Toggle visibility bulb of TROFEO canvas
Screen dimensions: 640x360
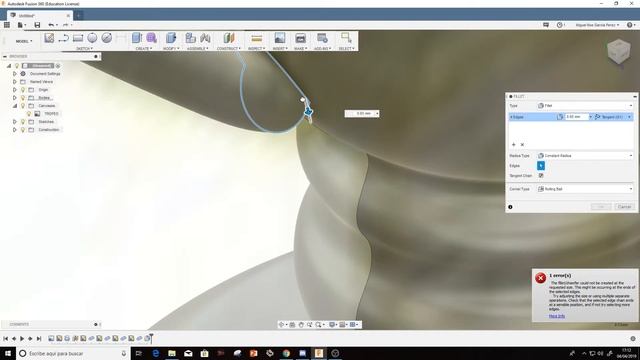click(x=29, y=113)
